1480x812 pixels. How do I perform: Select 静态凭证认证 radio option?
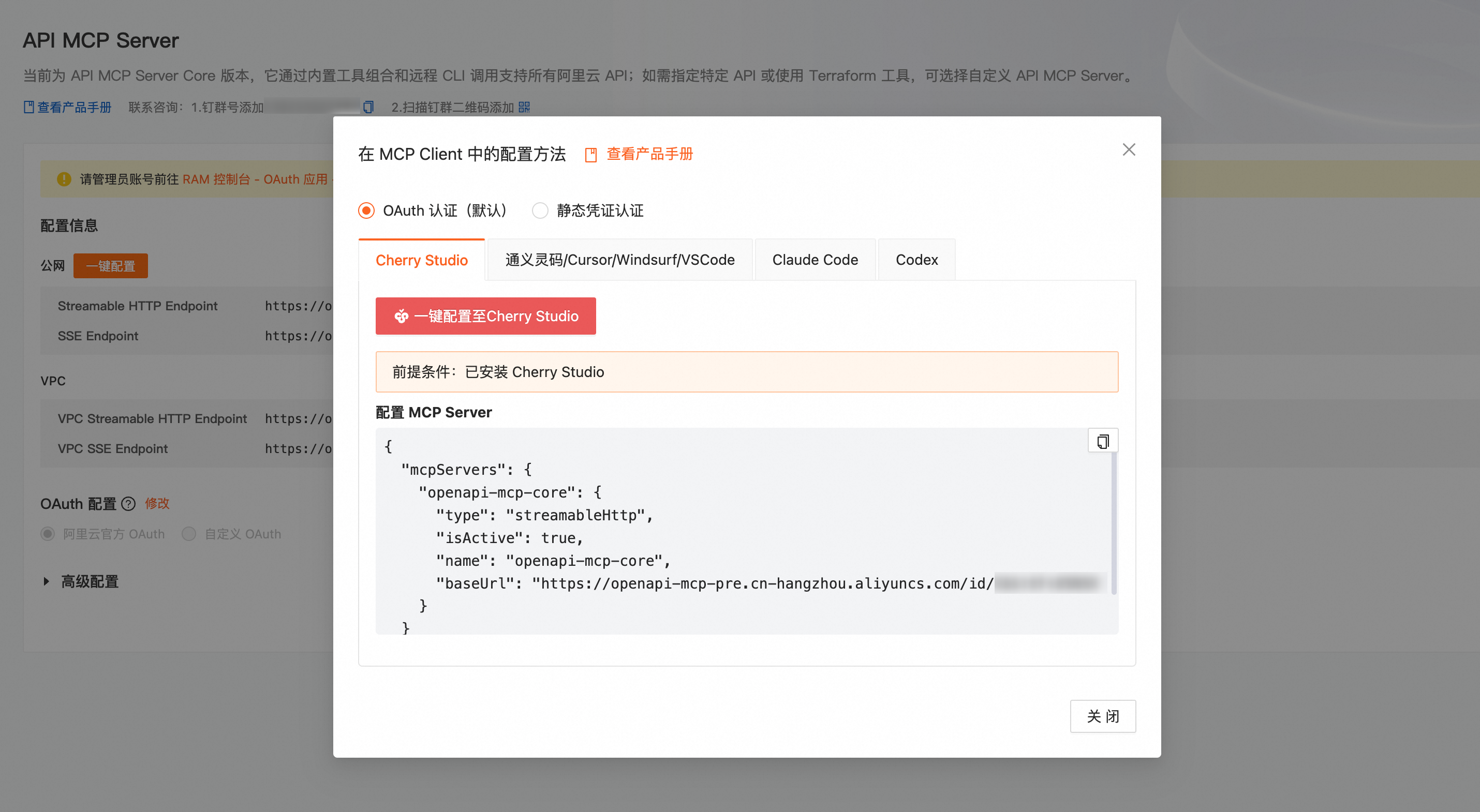(540, 210)
